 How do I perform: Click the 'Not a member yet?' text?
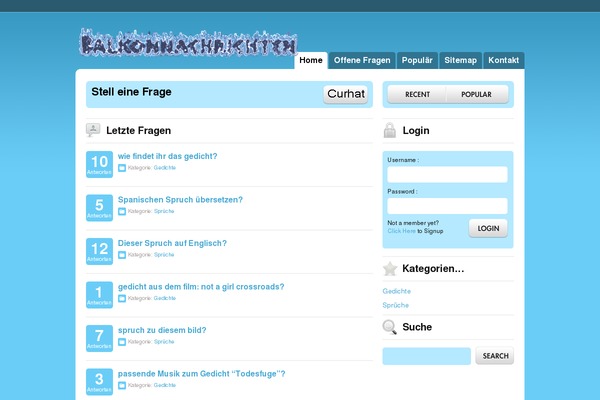(413, 223)
